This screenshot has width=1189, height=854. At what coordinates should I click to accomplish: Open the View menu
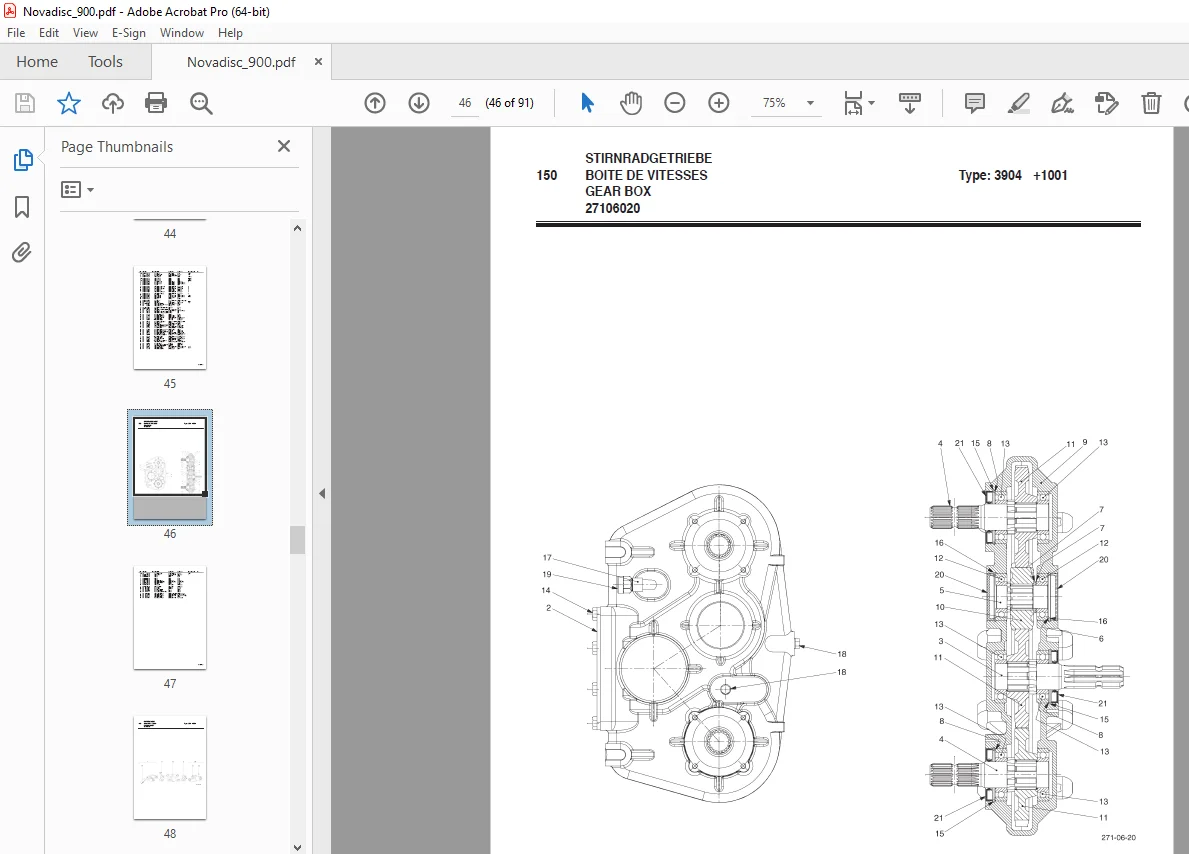[x=85, y=33]
